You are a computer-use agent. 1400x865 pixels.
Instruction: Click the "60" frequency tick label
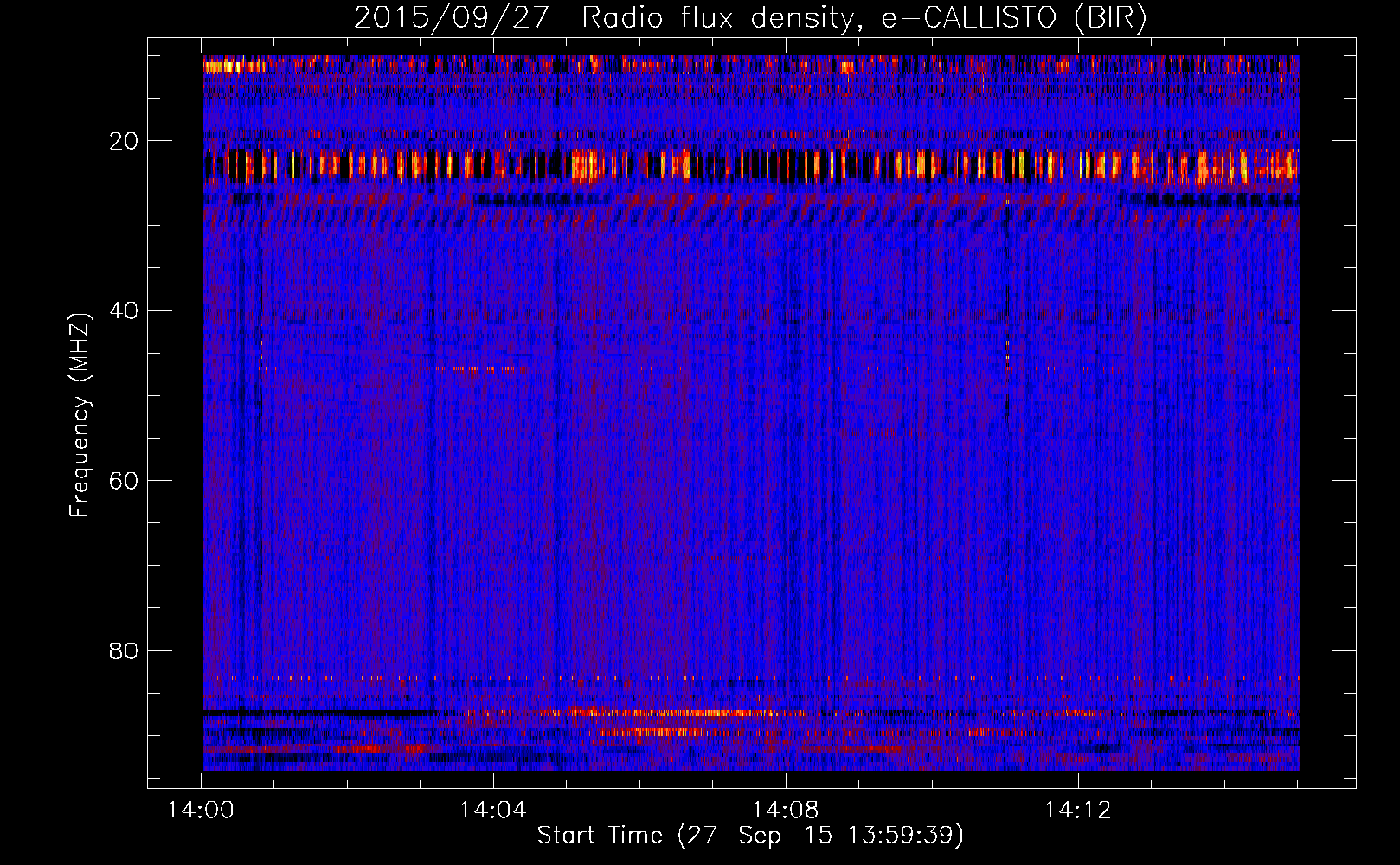click(125, 481)
